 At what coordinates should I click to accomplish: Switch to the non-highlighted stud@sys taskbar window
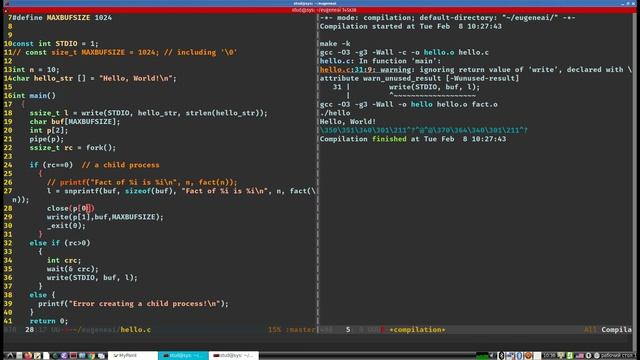point(233,356)
